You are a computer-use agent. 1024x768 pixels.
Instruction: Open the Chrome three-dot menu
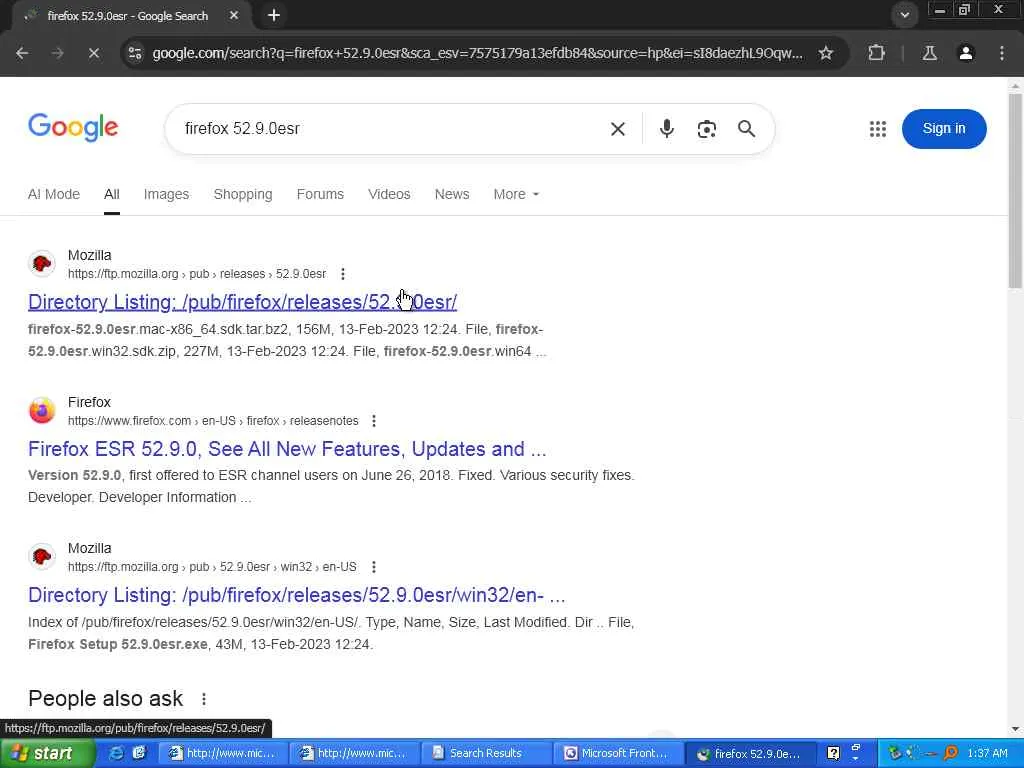point(1002,53)
